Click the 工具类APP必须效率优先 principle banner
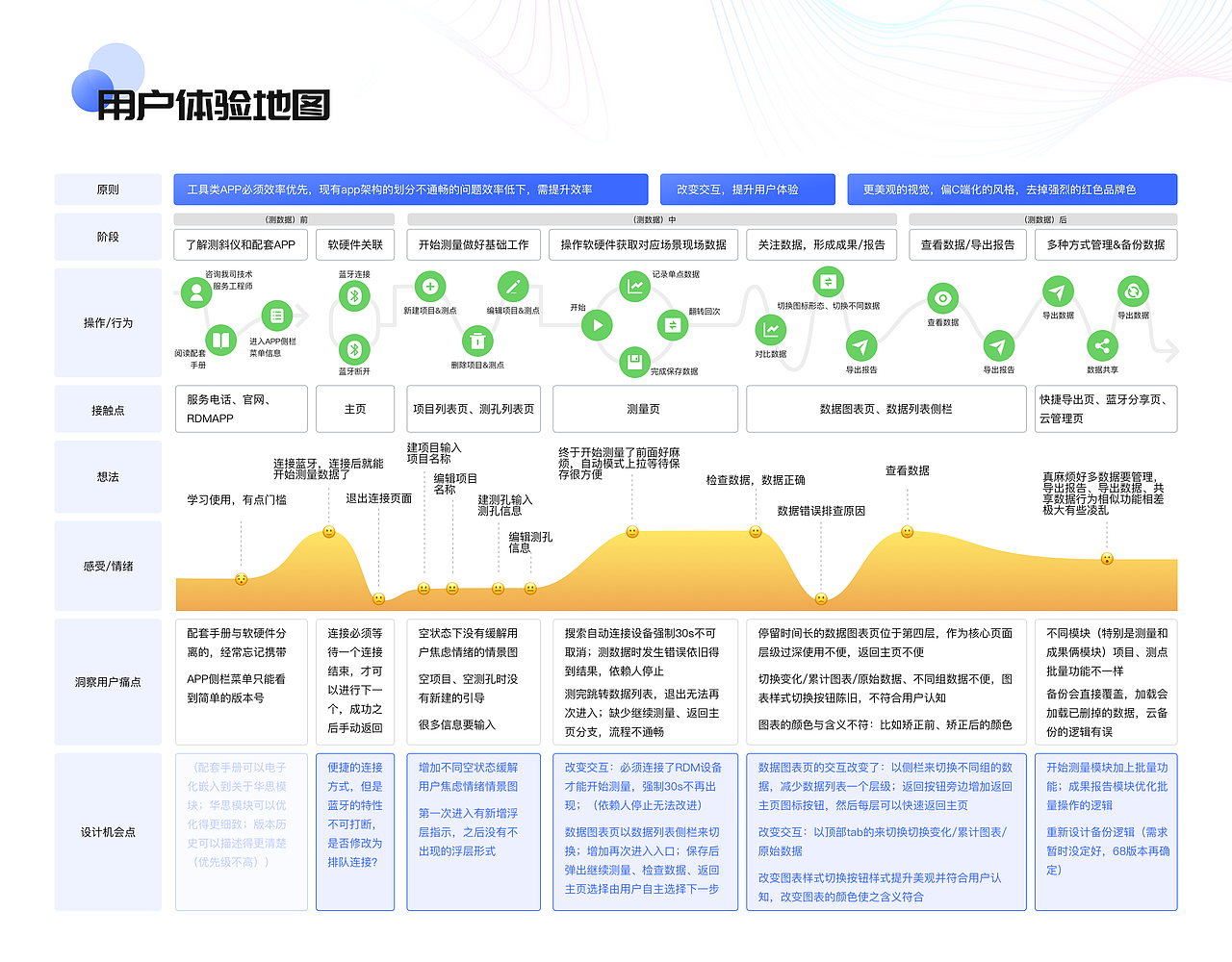The width and height of the screenshot is (1232, 962). tap(411, 190)
